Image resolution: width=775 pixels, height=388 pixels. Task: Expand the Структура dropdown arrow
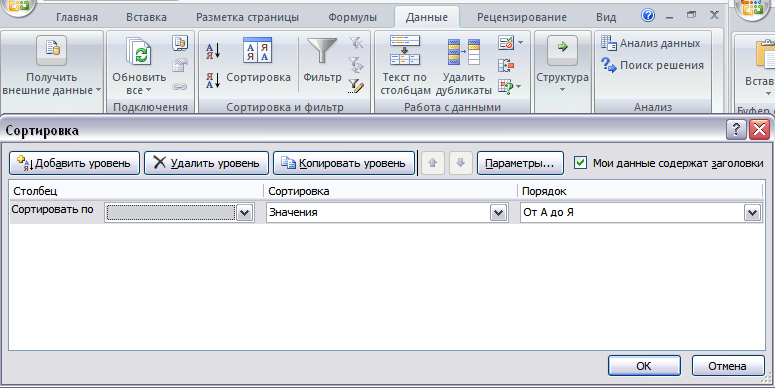point(562,90)
